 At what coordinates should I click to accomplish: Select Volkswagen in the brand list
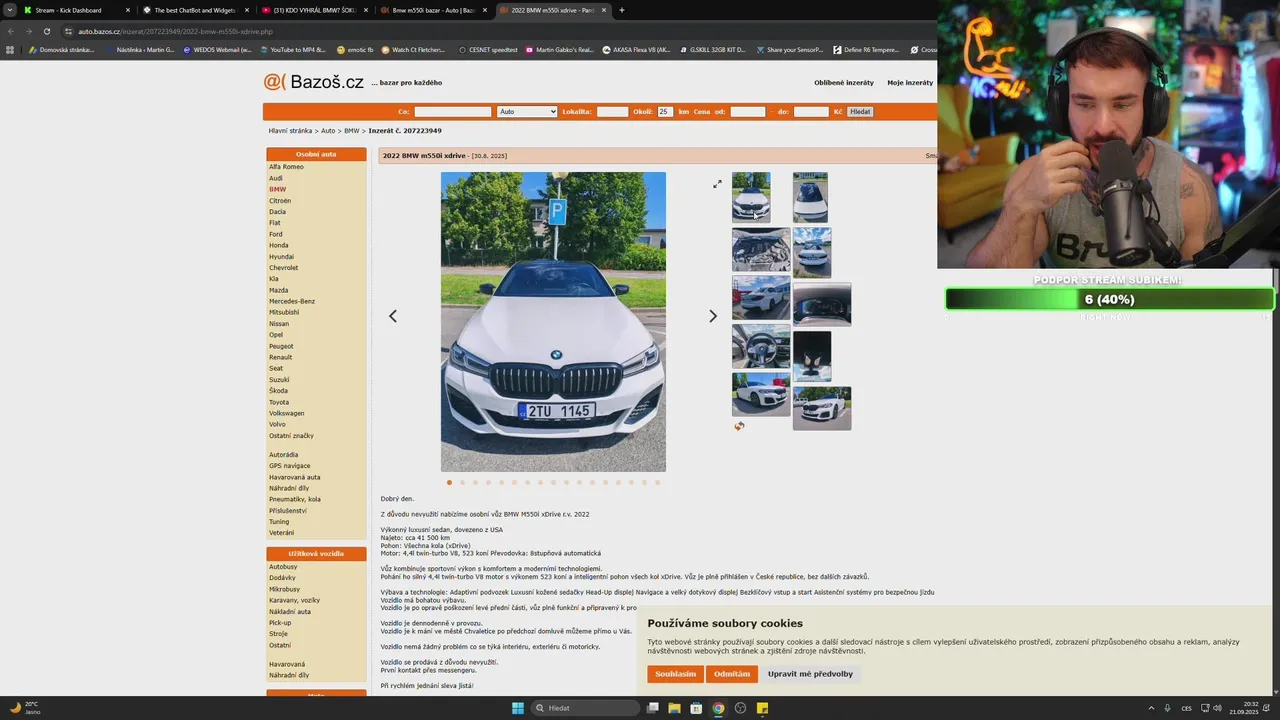click(286, 413)
